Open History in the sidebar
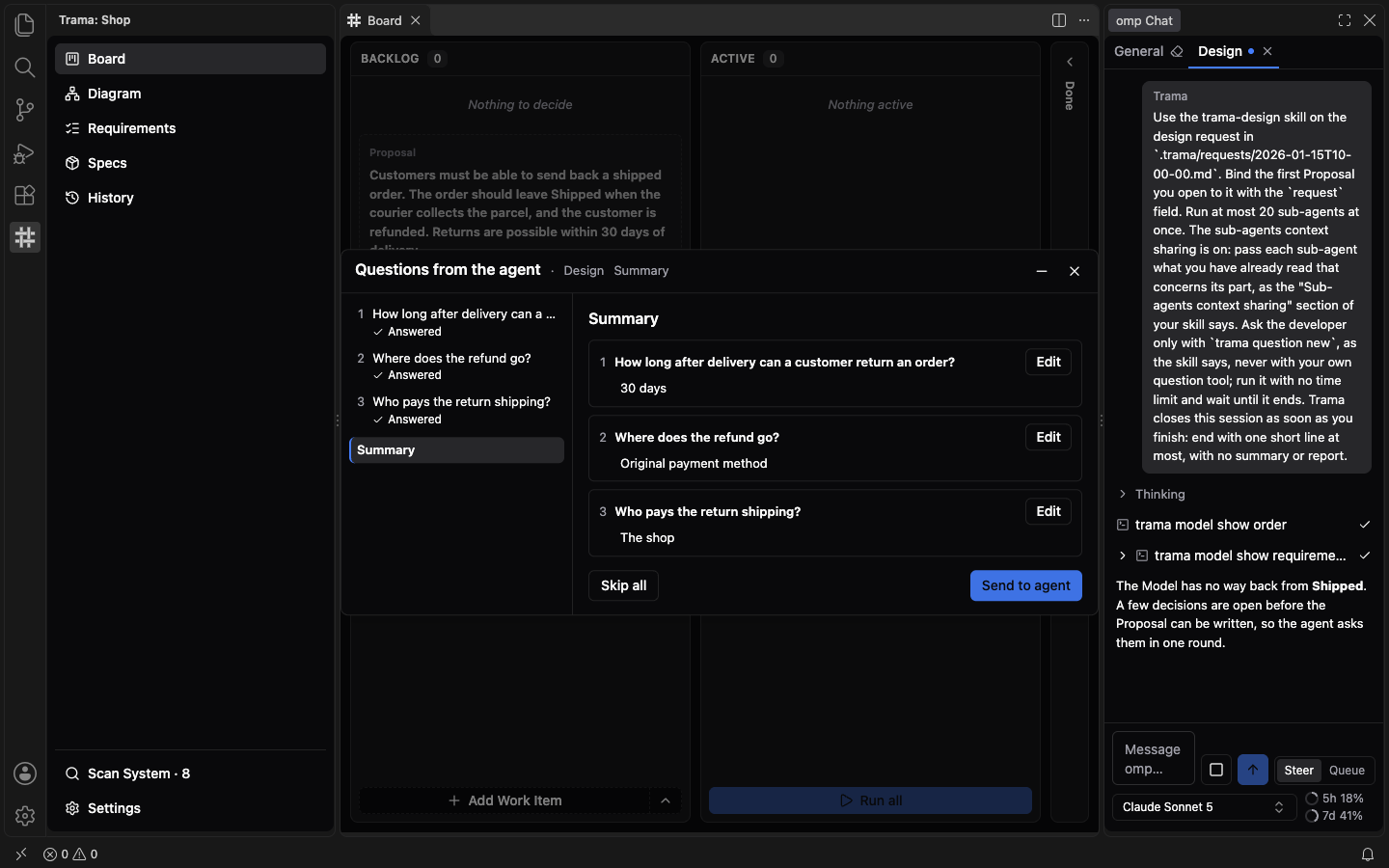This screenshot has width=1389, height=868. (190, 198)
